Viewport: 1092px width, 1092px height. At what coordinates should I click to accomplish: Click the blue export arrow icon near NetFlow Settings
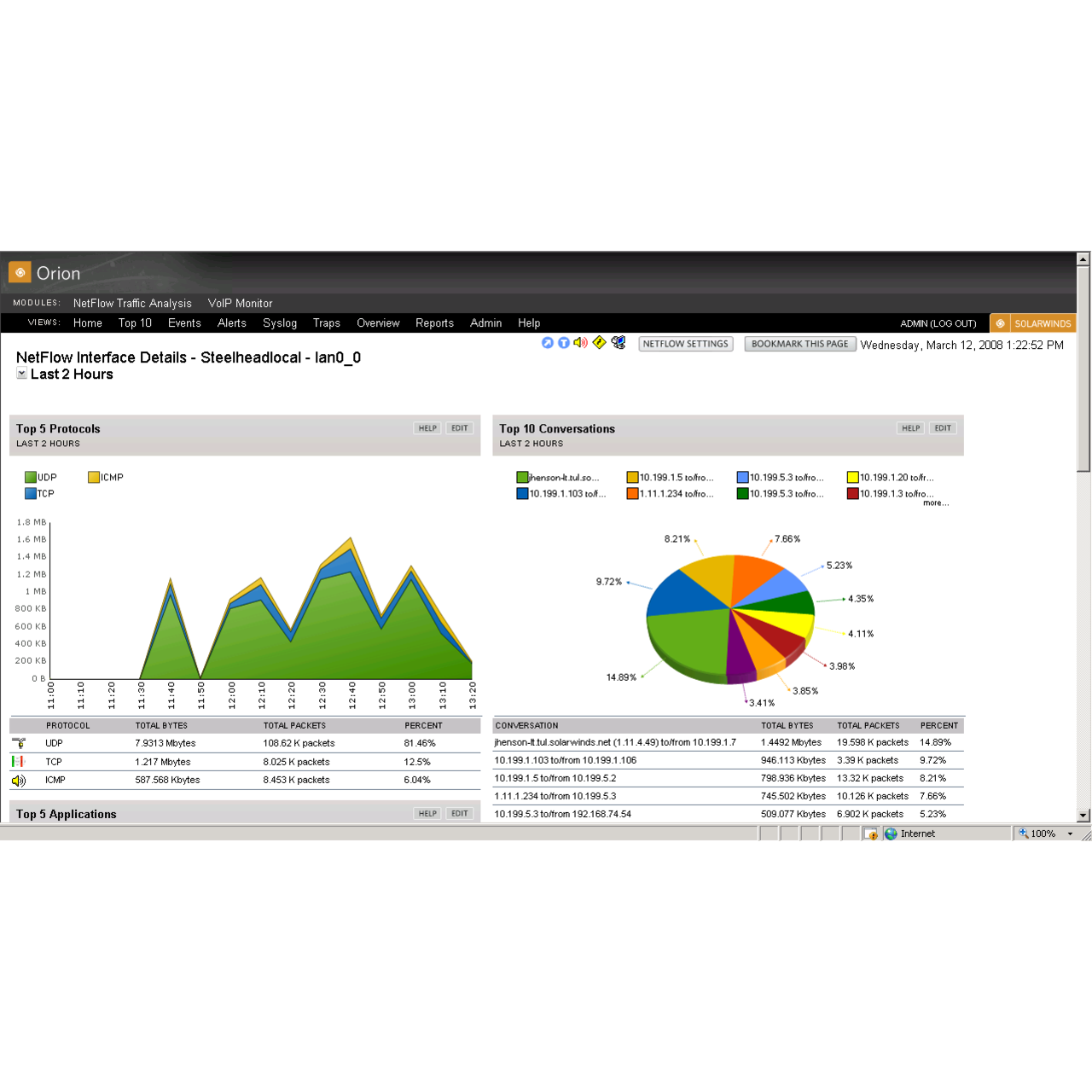546,343
